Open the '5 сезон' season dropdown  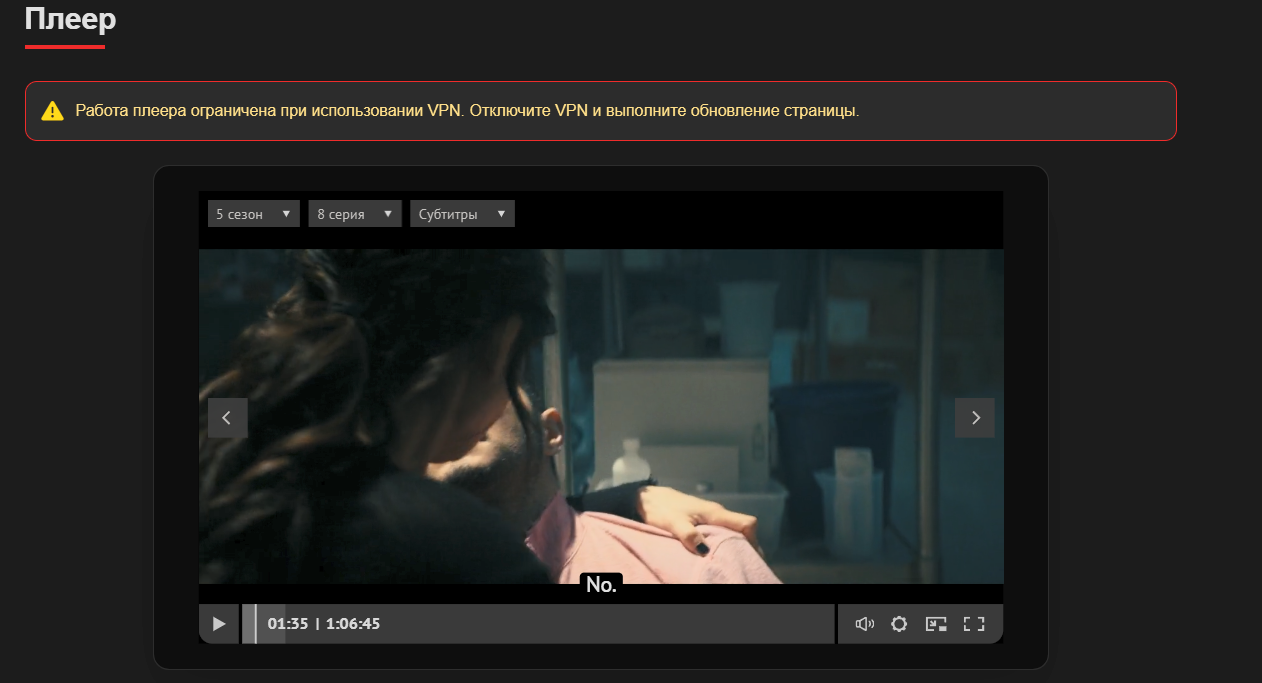coord(254,214)
